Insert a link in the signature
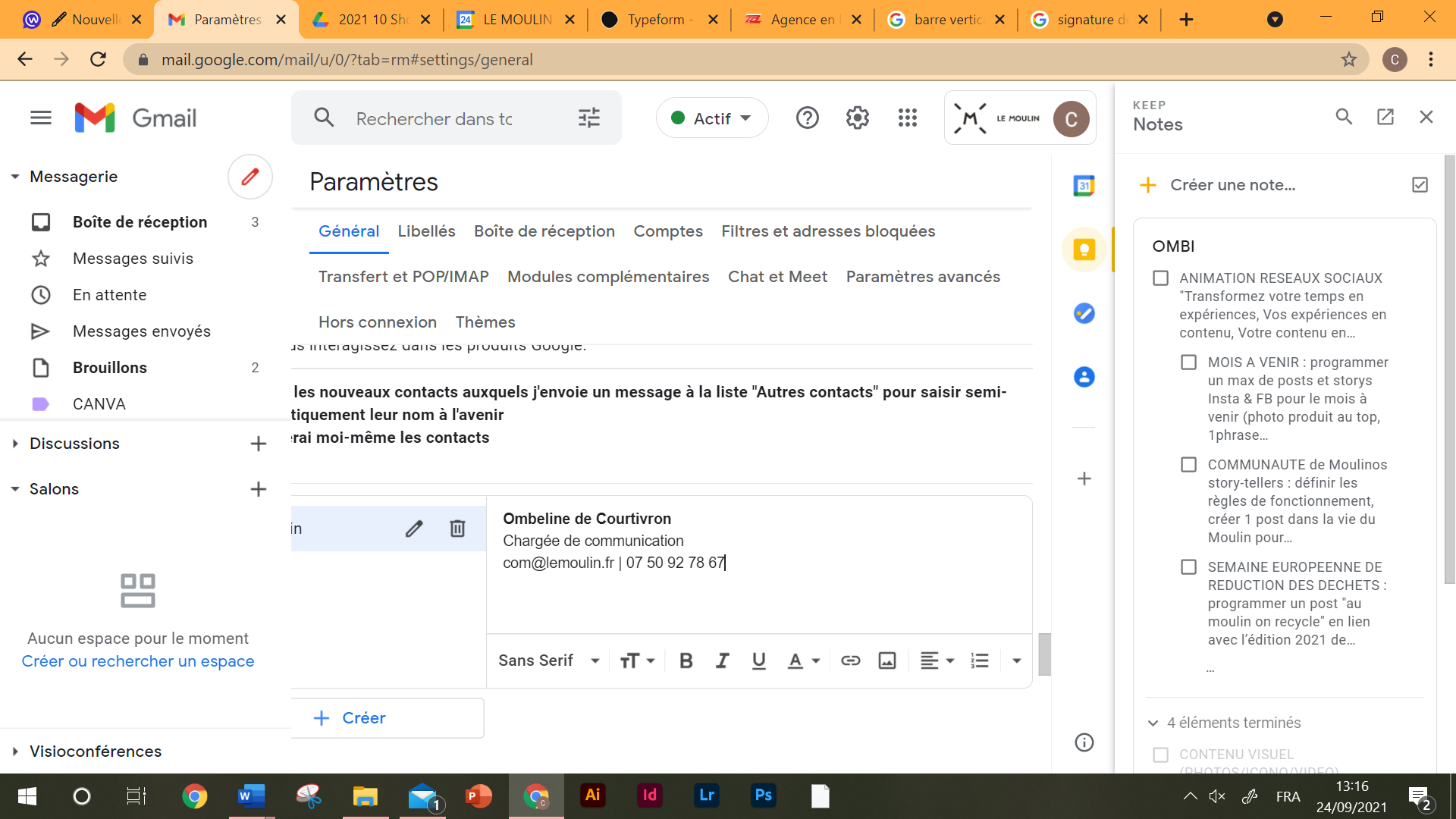The height and width of the screenshot is (819, 1456). (850, 661)
